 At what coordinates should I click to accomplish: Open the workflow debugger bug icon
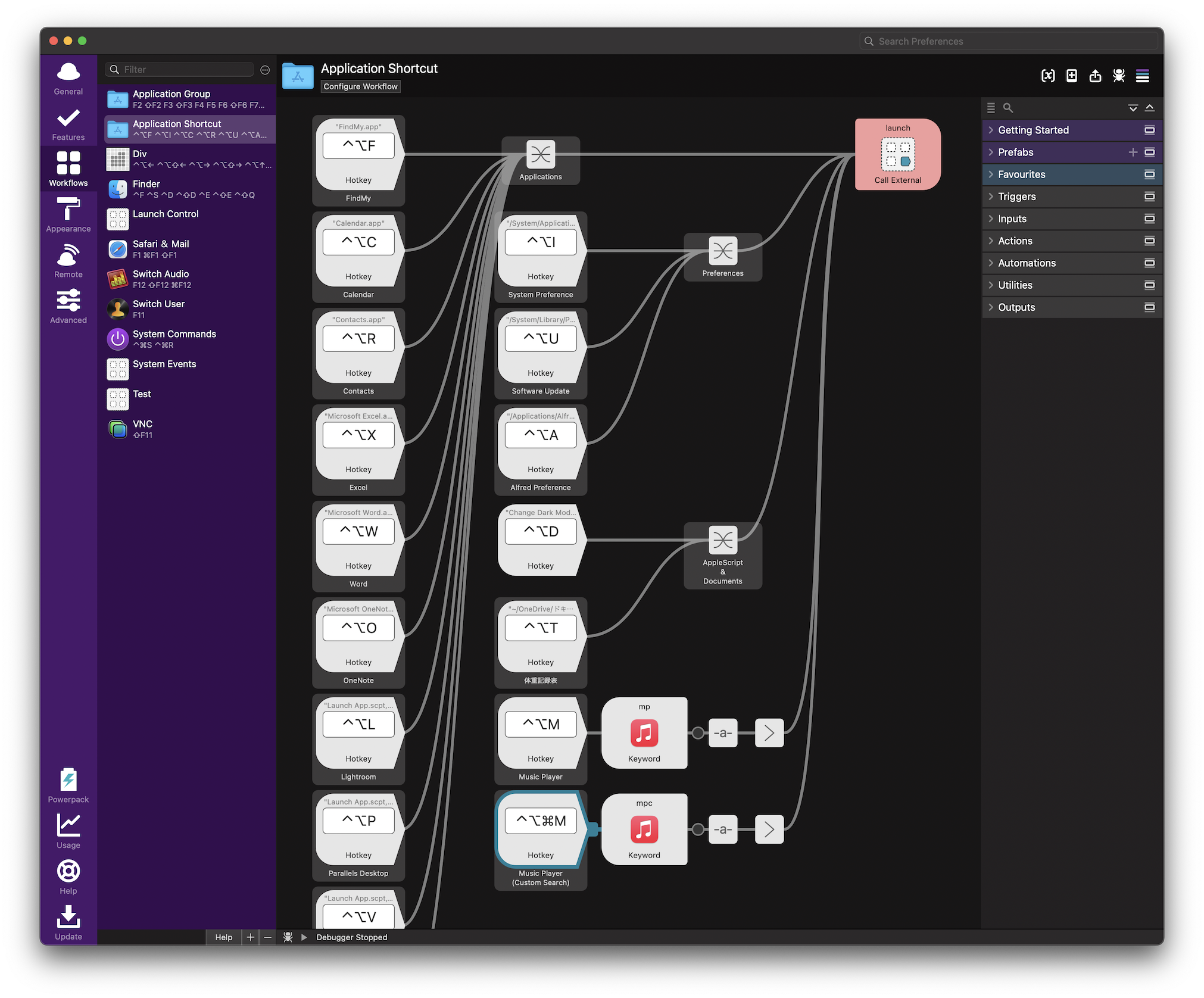click(1119, 76)
